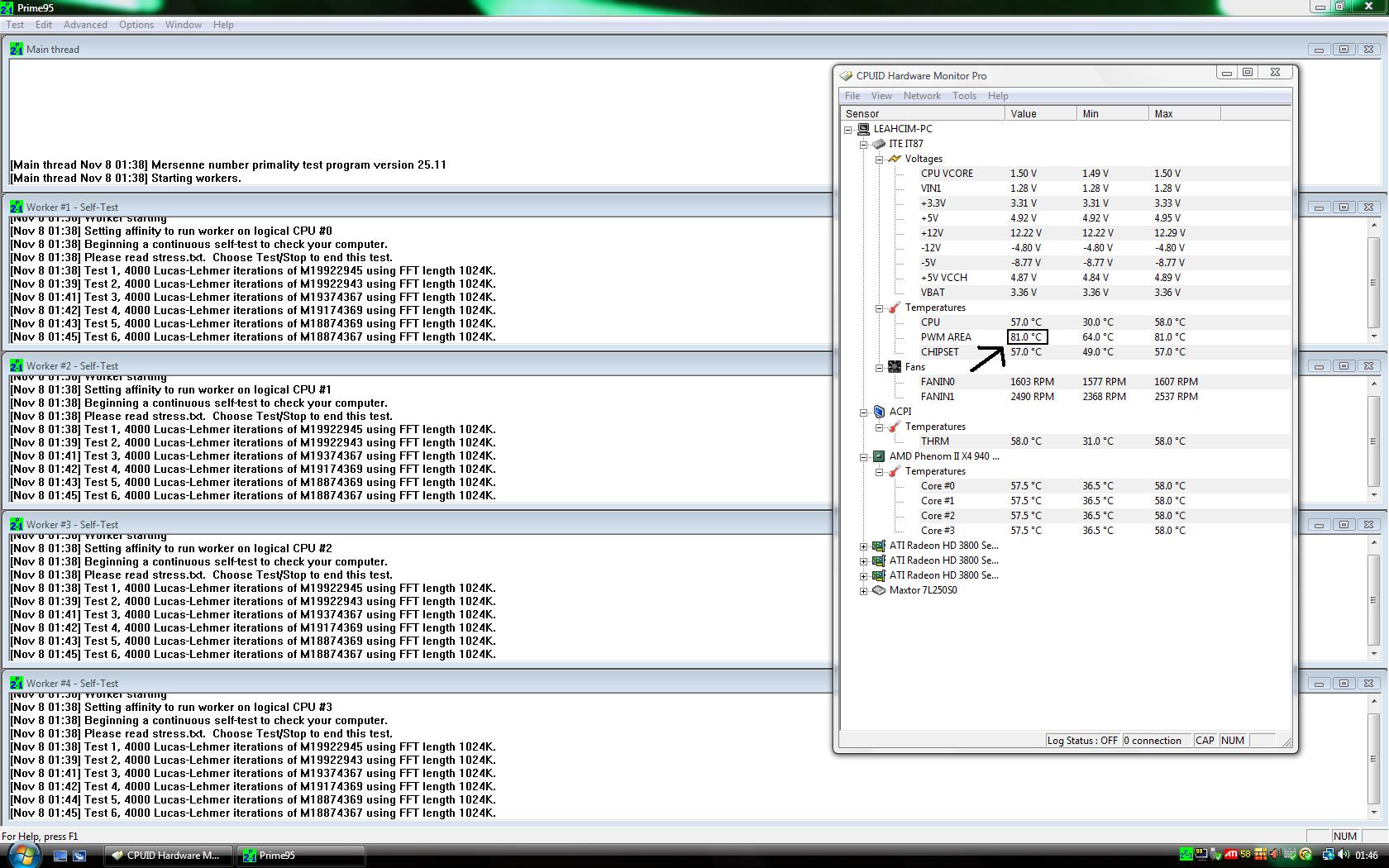The height and width of the screenshot is (868, 1389).
Task: Click the Value column header
Action: (1041, 114)
